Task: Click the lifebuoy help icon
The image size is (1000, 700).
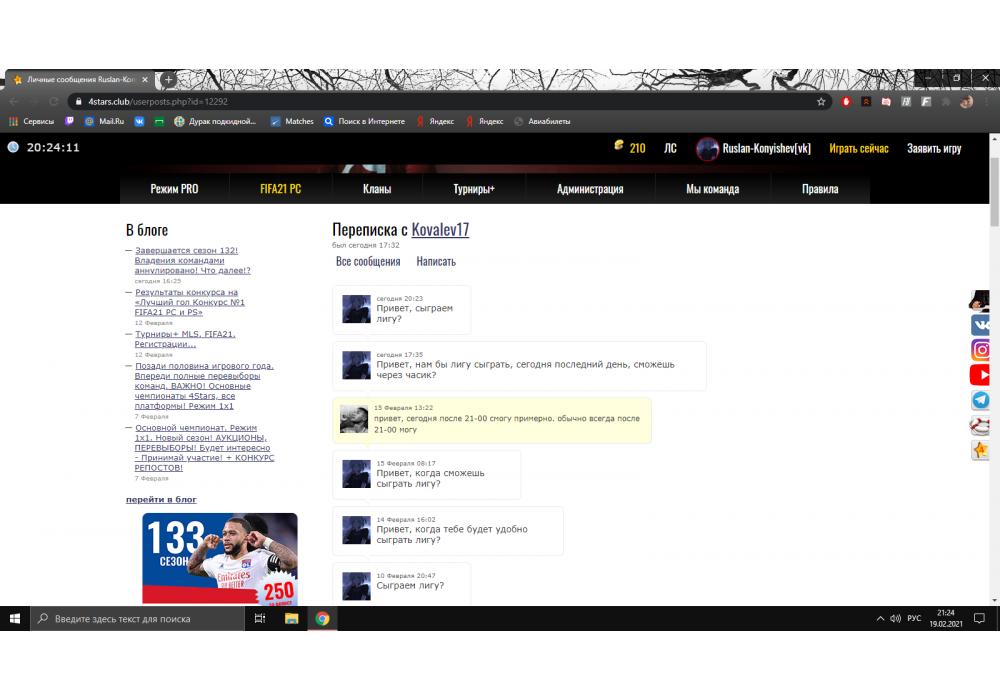Action: tap(981, 426)
